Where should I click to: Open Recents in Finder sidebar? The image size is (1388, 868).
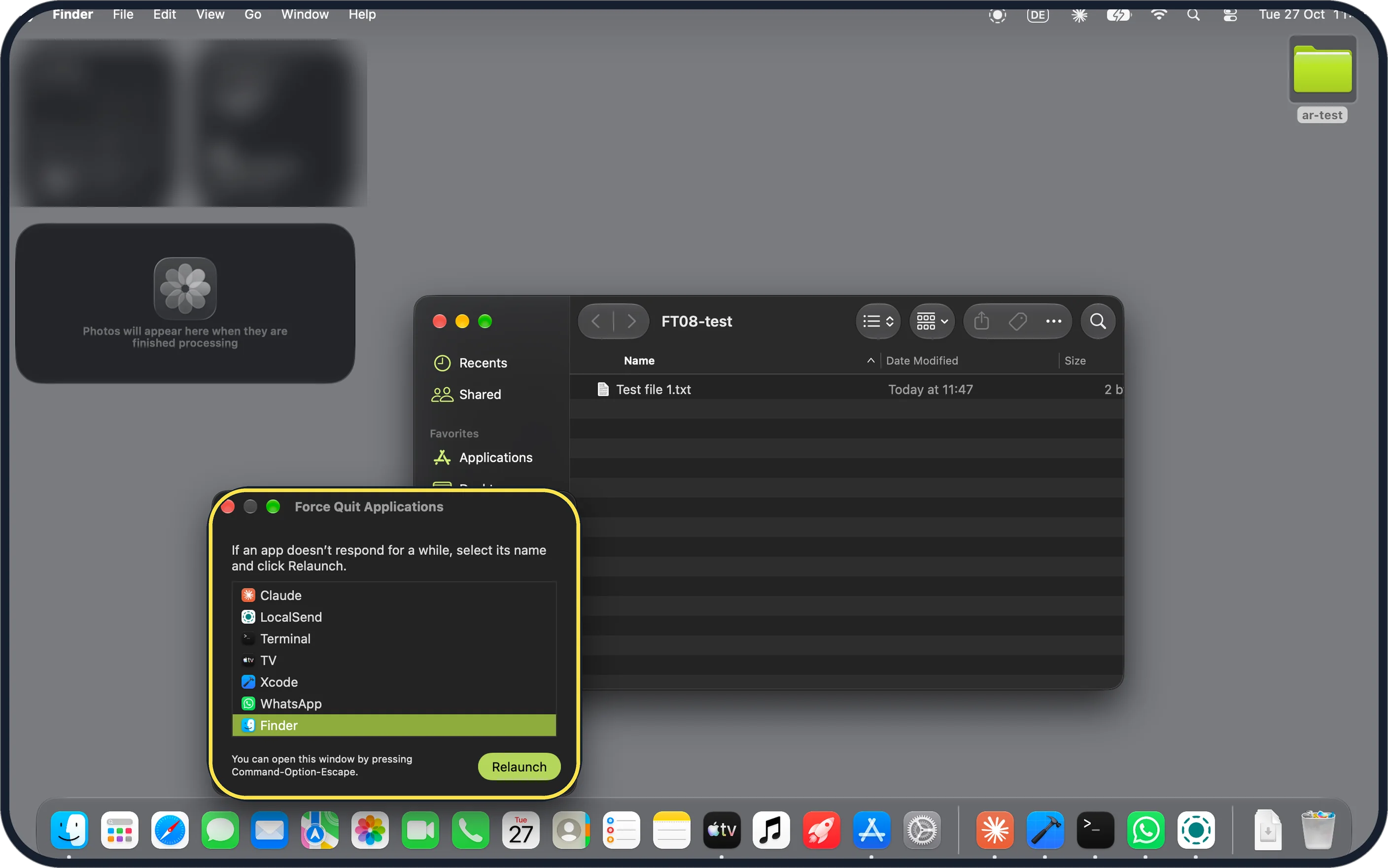(470, 363)
